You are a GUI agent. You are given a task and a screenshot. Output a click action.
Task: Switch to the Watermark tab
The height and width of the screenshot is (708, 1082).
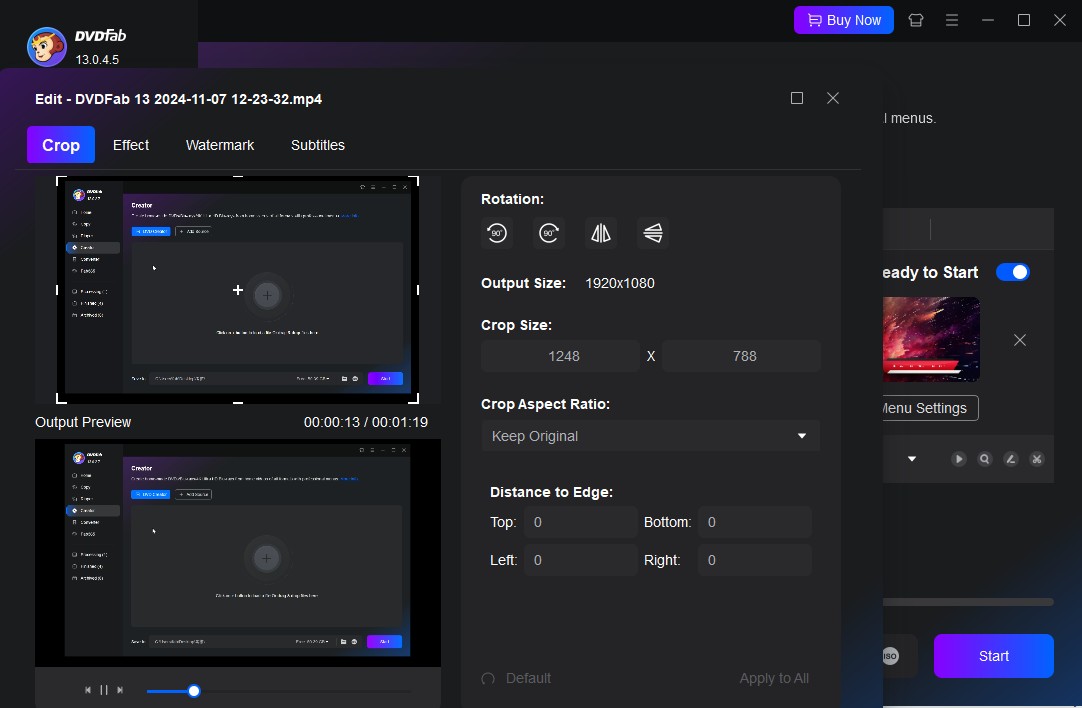[x=219, y=145]
